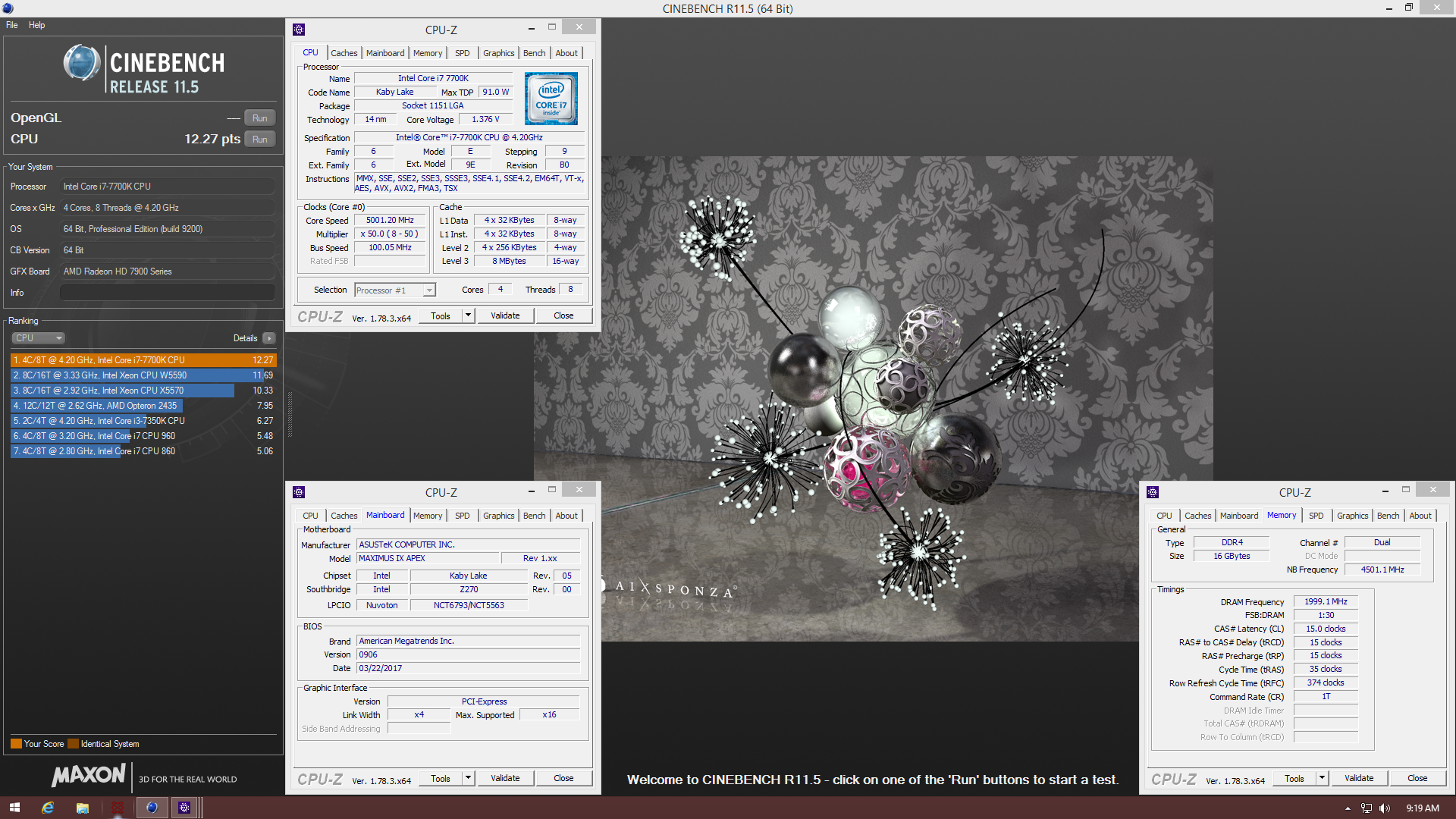This screenshot has width=1456, height=819.
Task: Run the CPU benchmark
Action: (259, 140)
